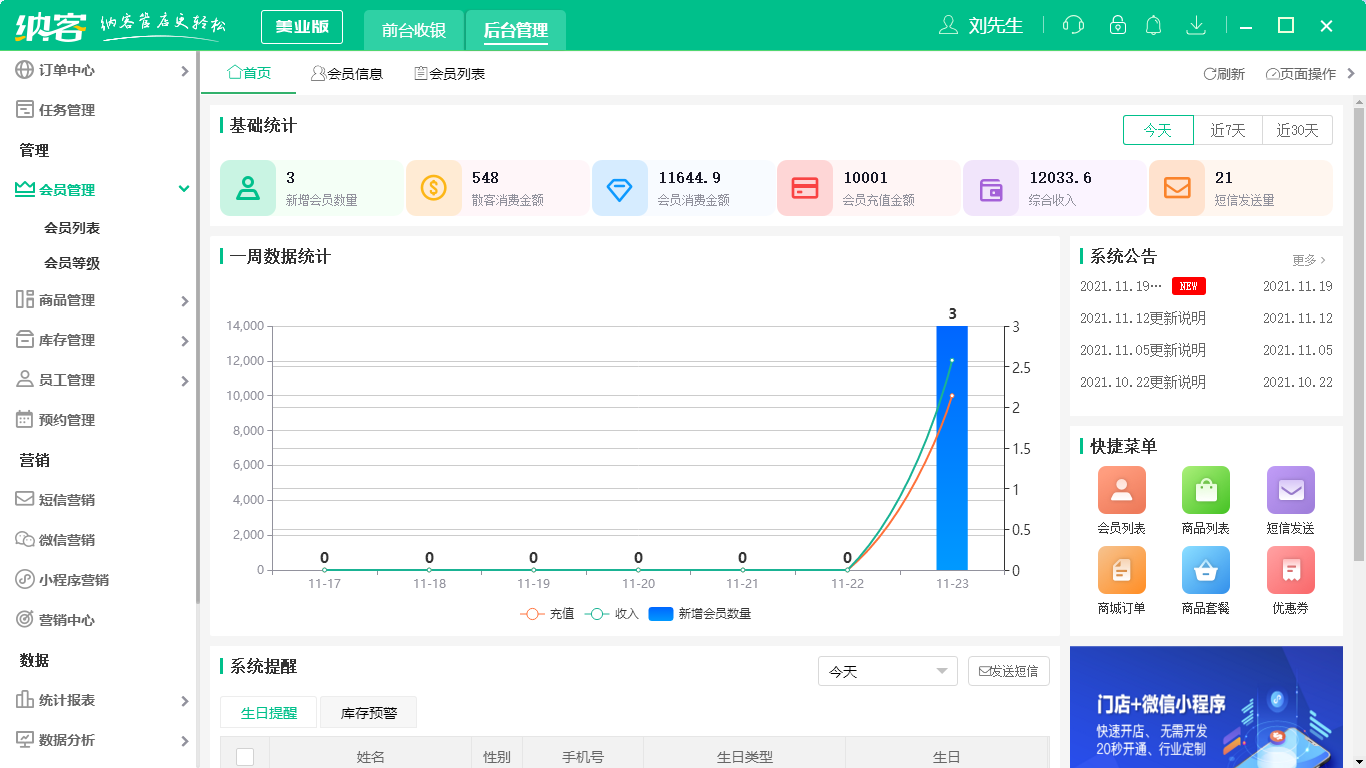Click the headset customer service icon

click(1073, 25)
